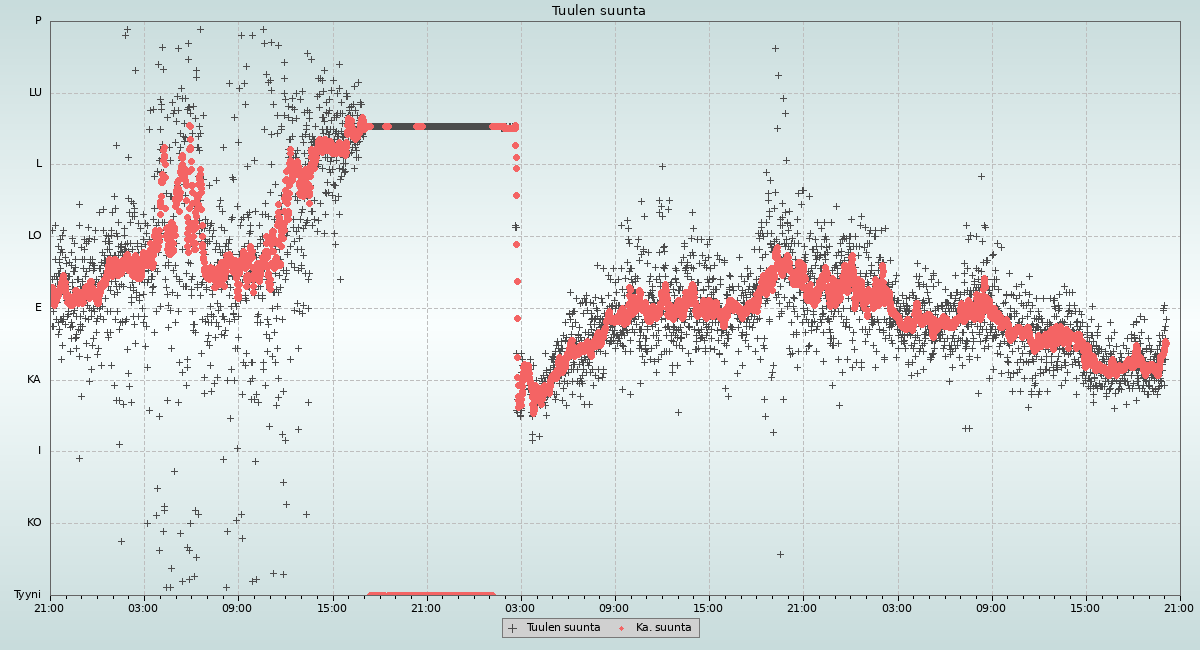Click the chart title 'Tuulen suunta'

click(599, 11)
